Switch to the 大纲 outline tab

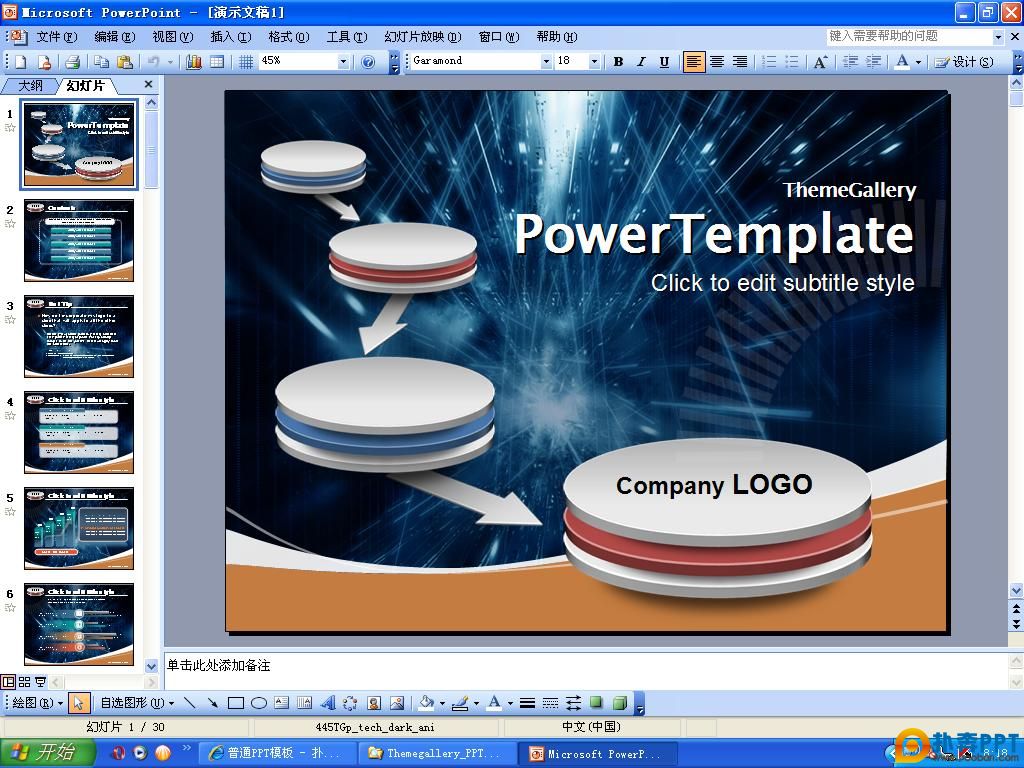click(30, 86)
